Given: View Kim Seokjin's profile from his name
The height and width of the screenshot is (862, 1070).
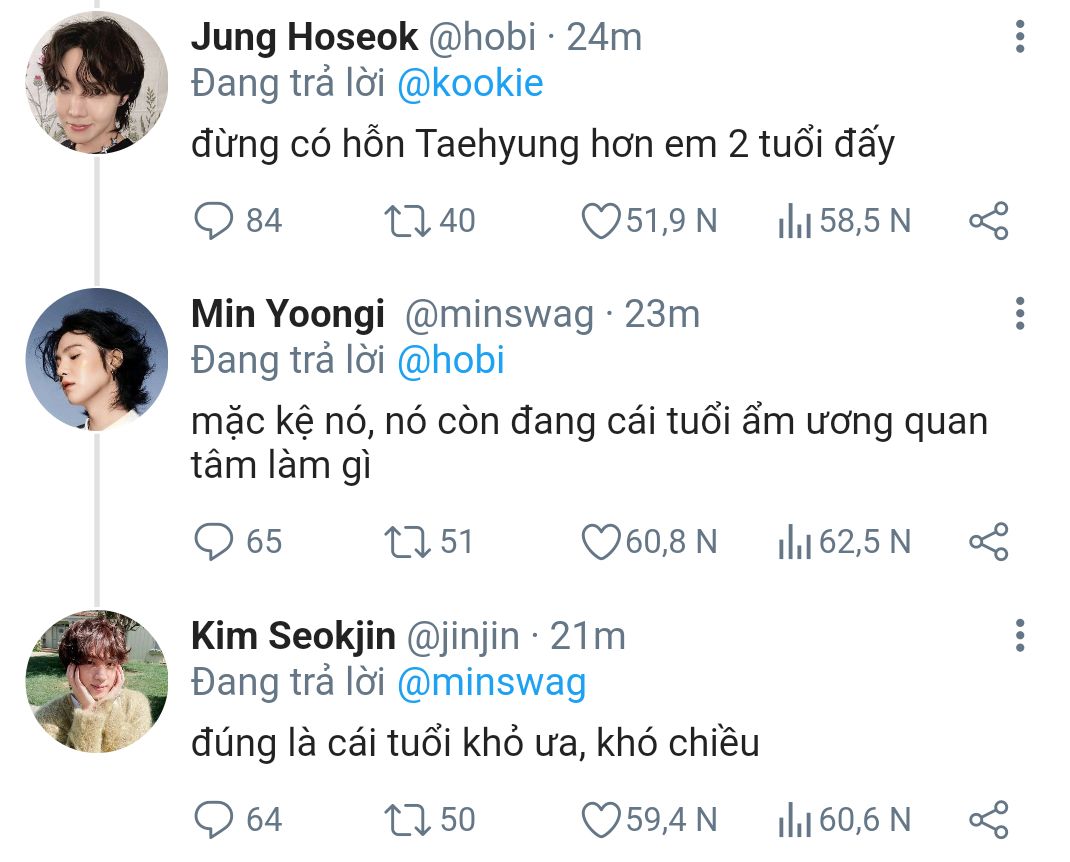Looking at the screenshot, I should pos(293,636).
